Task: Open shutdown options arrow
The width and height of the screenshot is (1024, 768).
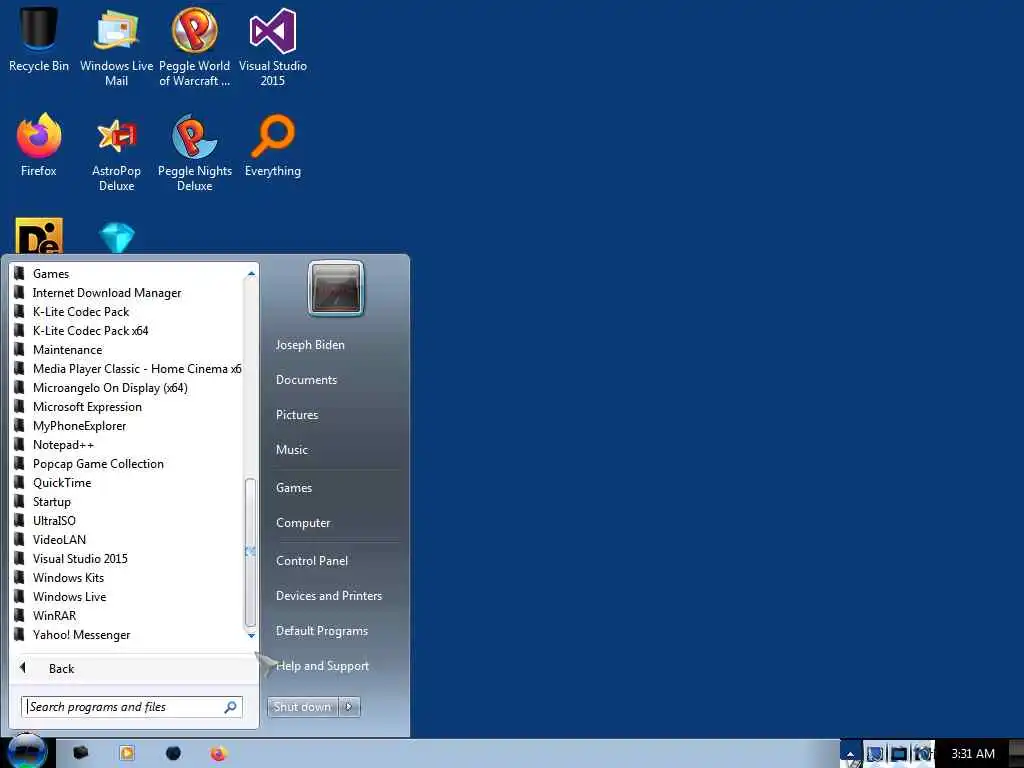Action: click(x=349, y=707)
